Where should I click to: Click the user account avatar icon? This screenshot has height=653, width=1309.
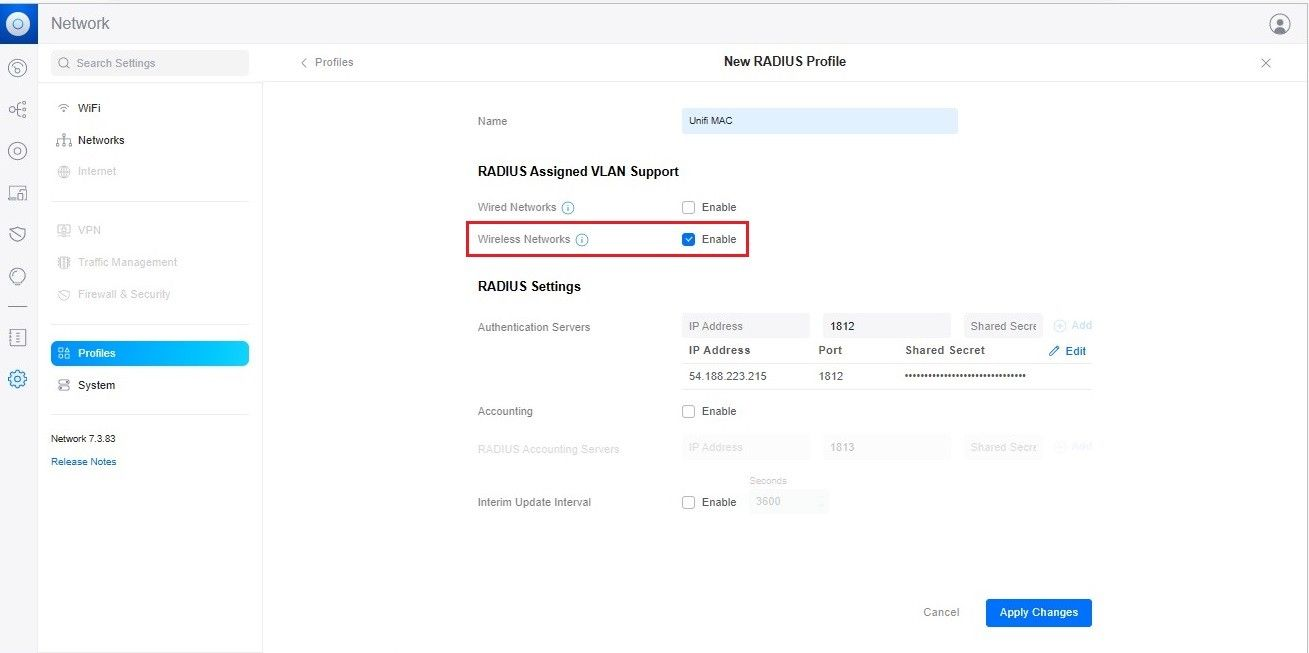coord(1279,24)
